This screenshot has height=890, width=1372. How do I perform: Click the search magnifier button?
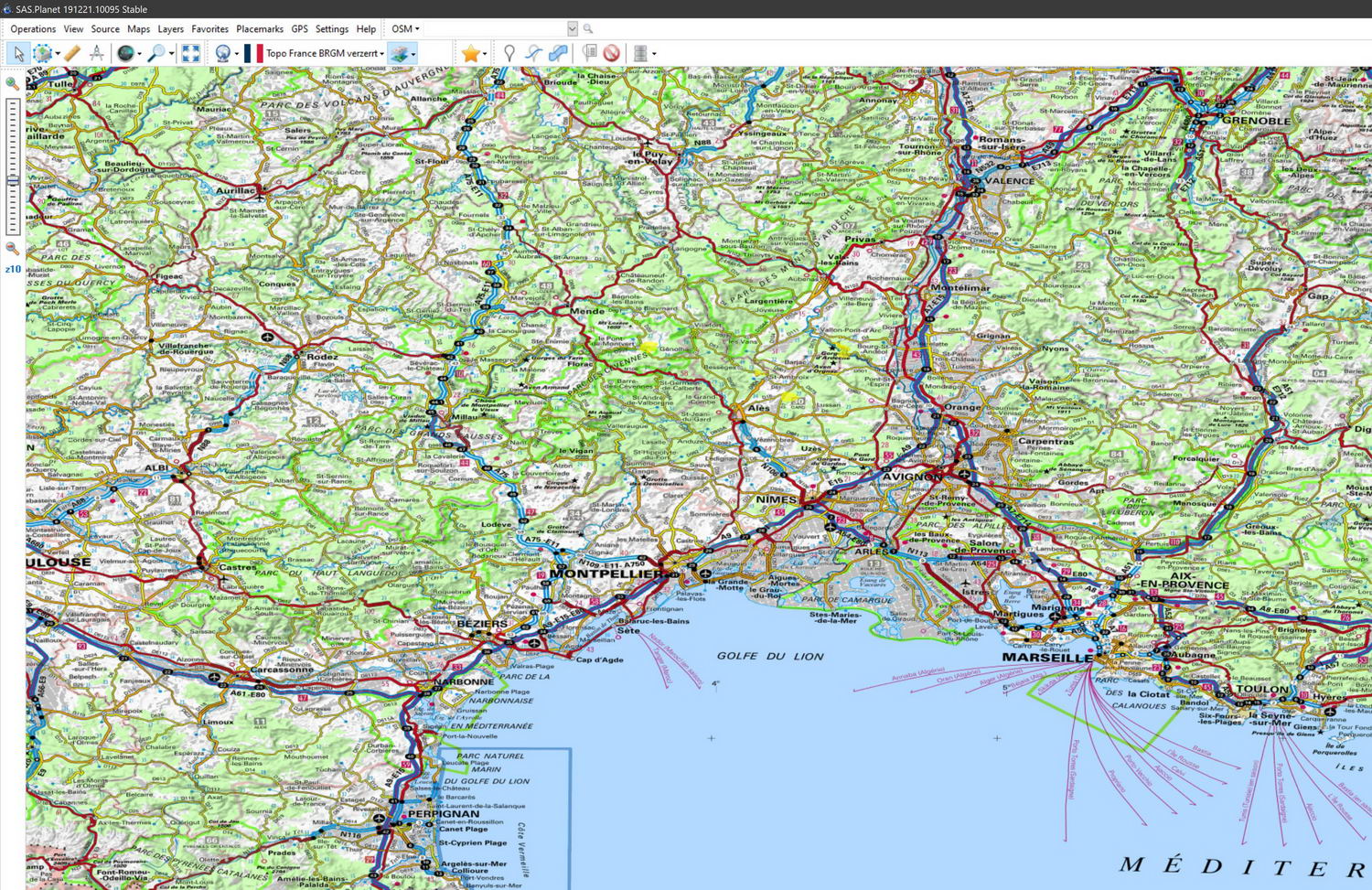[588, 29]
